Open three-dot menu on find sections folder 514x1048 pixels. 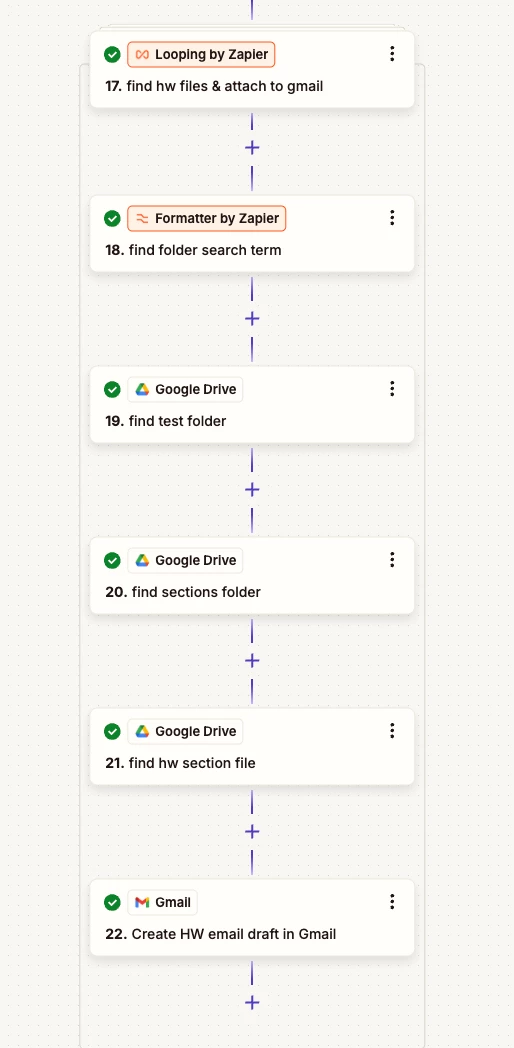(x=392, y=560)
